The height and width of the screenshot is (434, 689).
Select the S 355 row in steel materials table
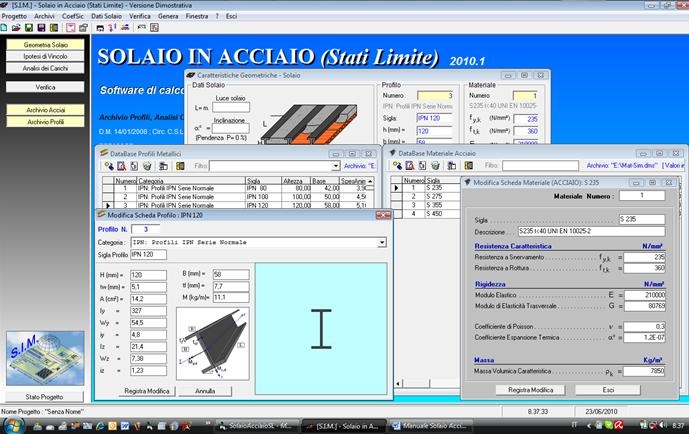[x=426, y=205]
